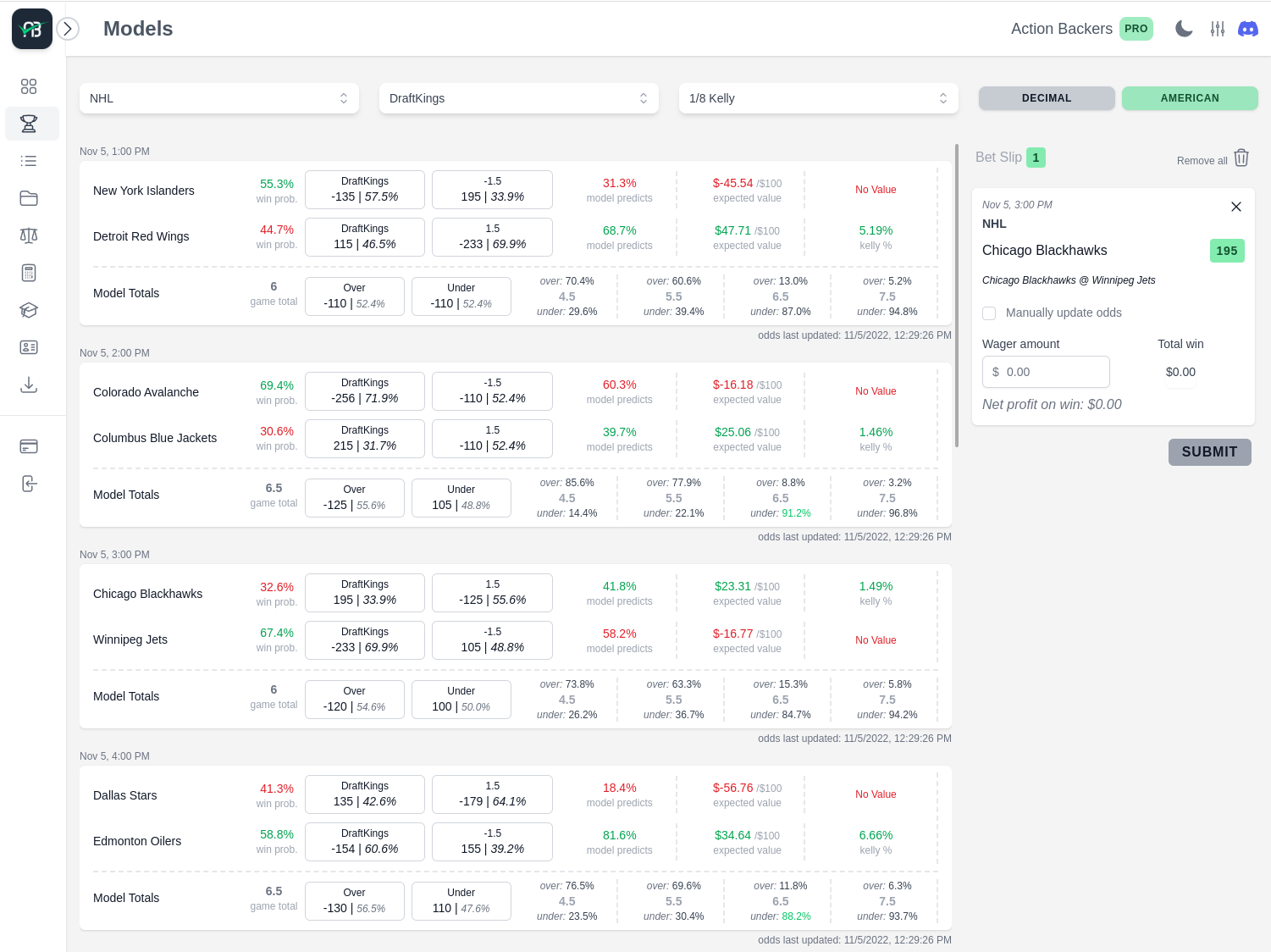Open the list icon in sidebar
1271x952 pixels.
tap(29, 161)
